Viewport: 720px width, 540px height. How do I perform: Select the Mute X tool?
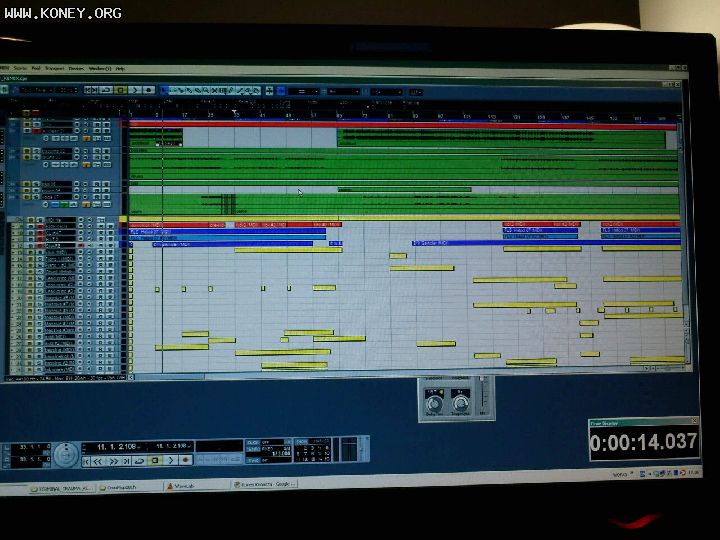point(214,90)
